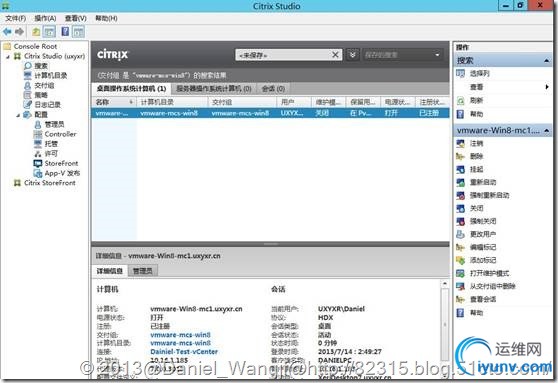Viewport: 558px width, 383px height.
Task: Open the 查看 submenu in actions pane
Action: (547, 87)
